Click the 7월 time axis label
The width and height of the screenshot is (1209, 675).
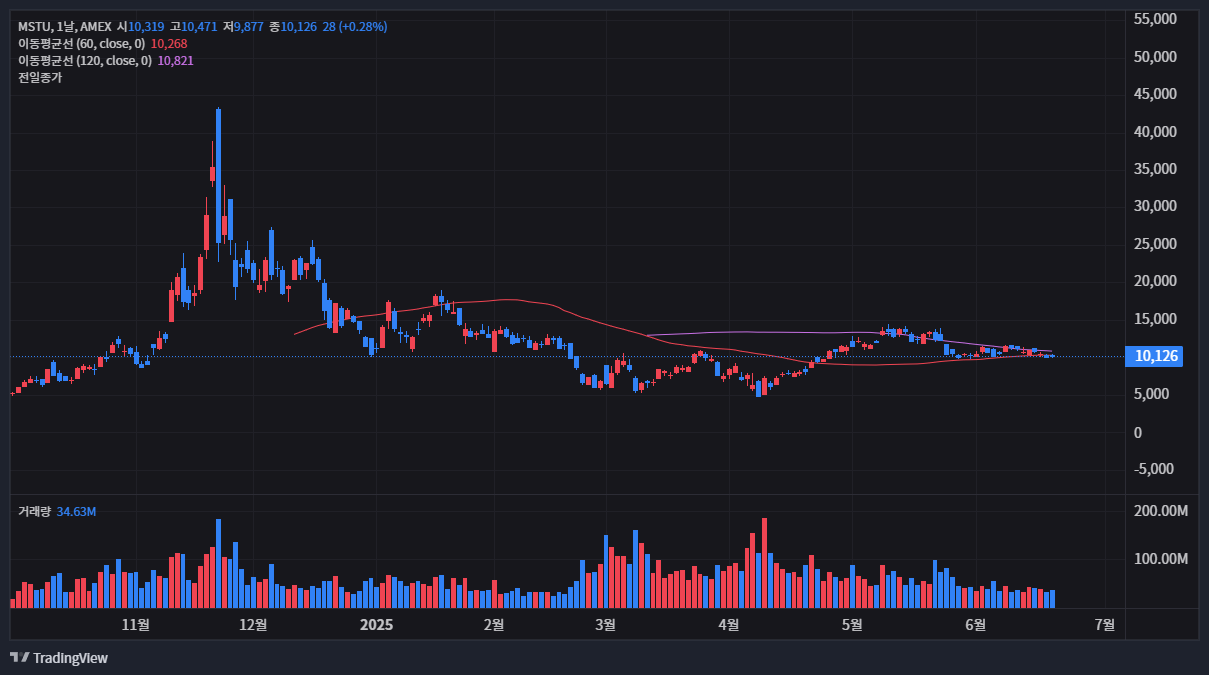coord(1105,625)
